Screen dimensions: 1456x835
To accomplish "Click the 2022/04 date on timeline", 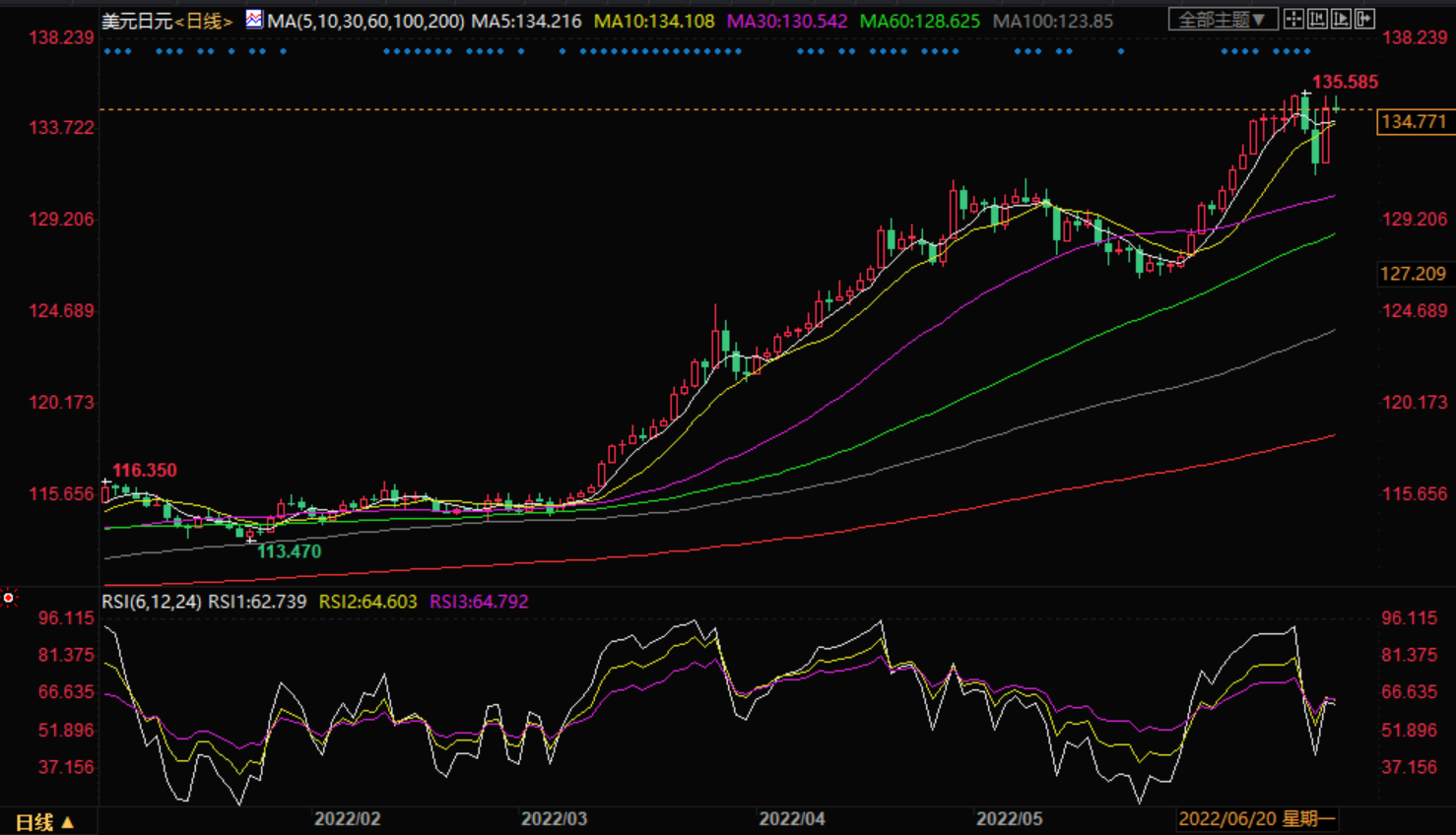I will tap(791, 819).
